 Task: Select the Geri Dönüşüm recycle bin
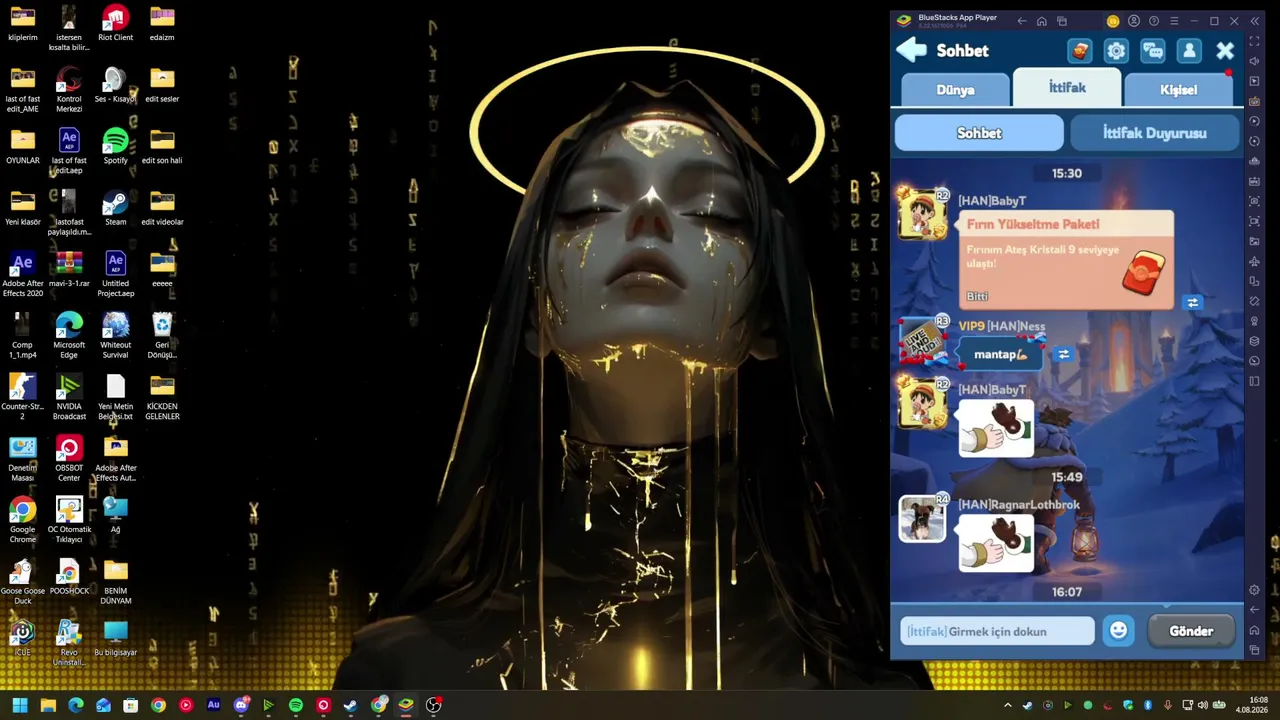pyautogui.click(x=162, y=336)
